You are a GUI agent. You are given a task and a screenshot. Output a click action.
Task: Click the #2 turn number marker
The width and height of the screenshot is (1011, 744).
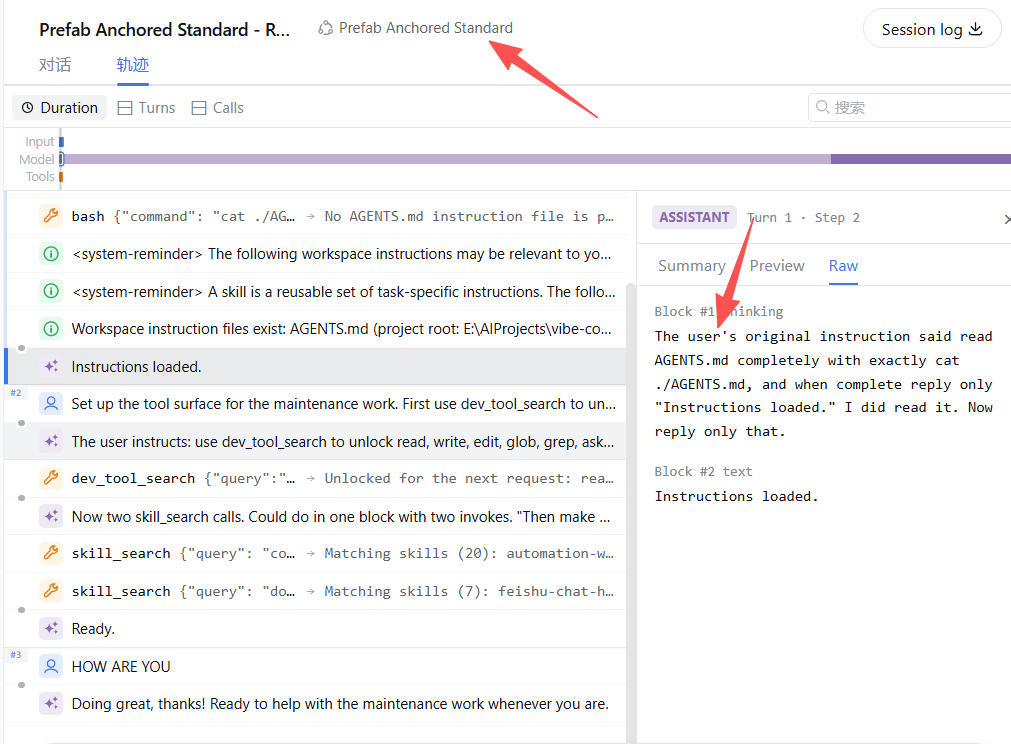[15, 393]
